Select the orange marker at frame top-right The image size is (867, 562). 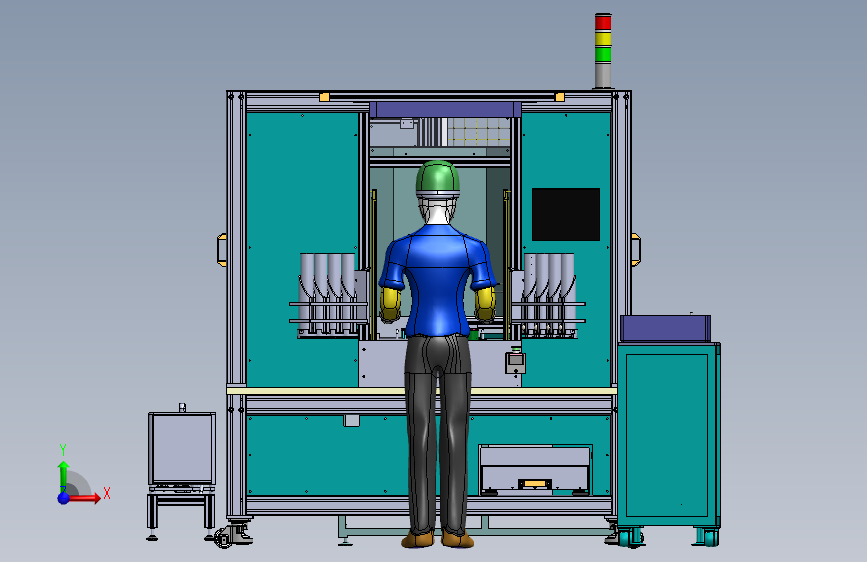(x=560, y=97)
